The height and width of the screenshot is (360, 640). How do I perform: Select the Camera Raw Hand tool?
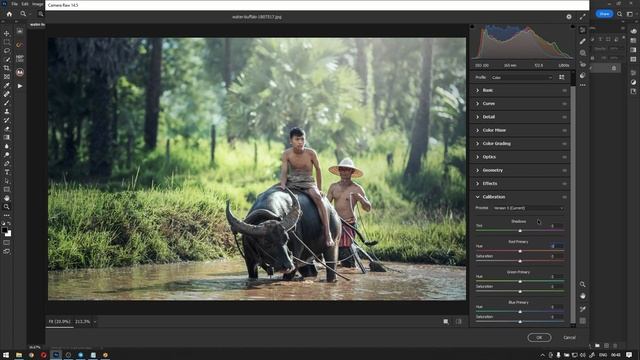click(x=582, y=296)
